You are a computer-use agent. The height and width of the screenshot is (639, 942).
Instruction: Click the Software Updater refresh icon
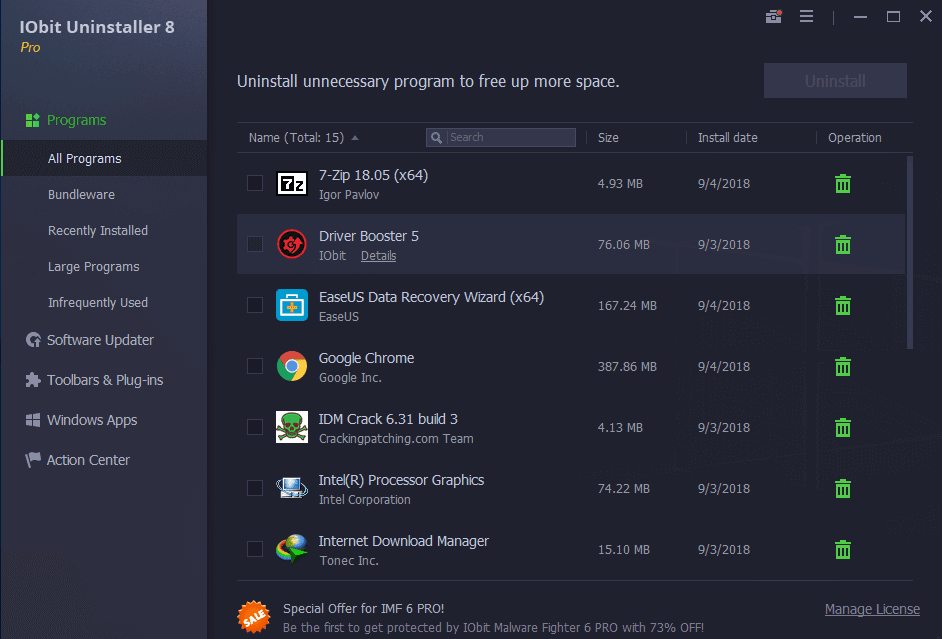click(x=33, y=340)
